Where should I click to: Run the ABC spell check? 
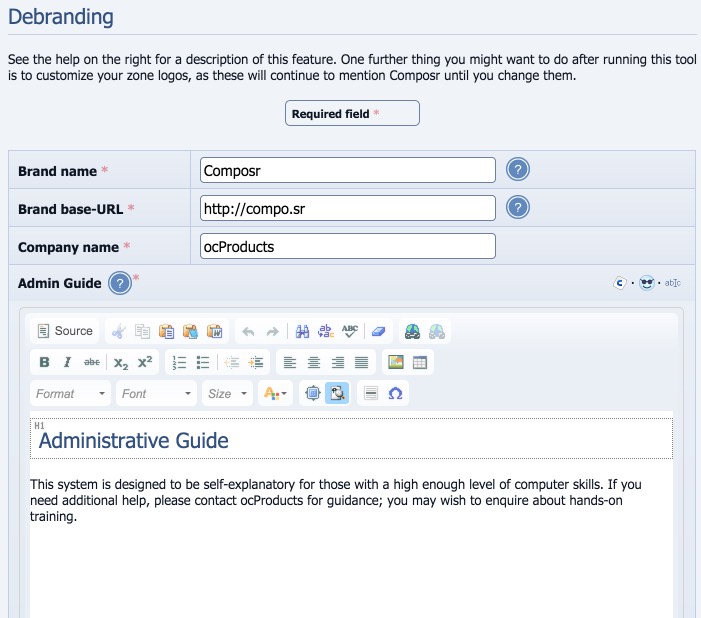tap(350, 331)
